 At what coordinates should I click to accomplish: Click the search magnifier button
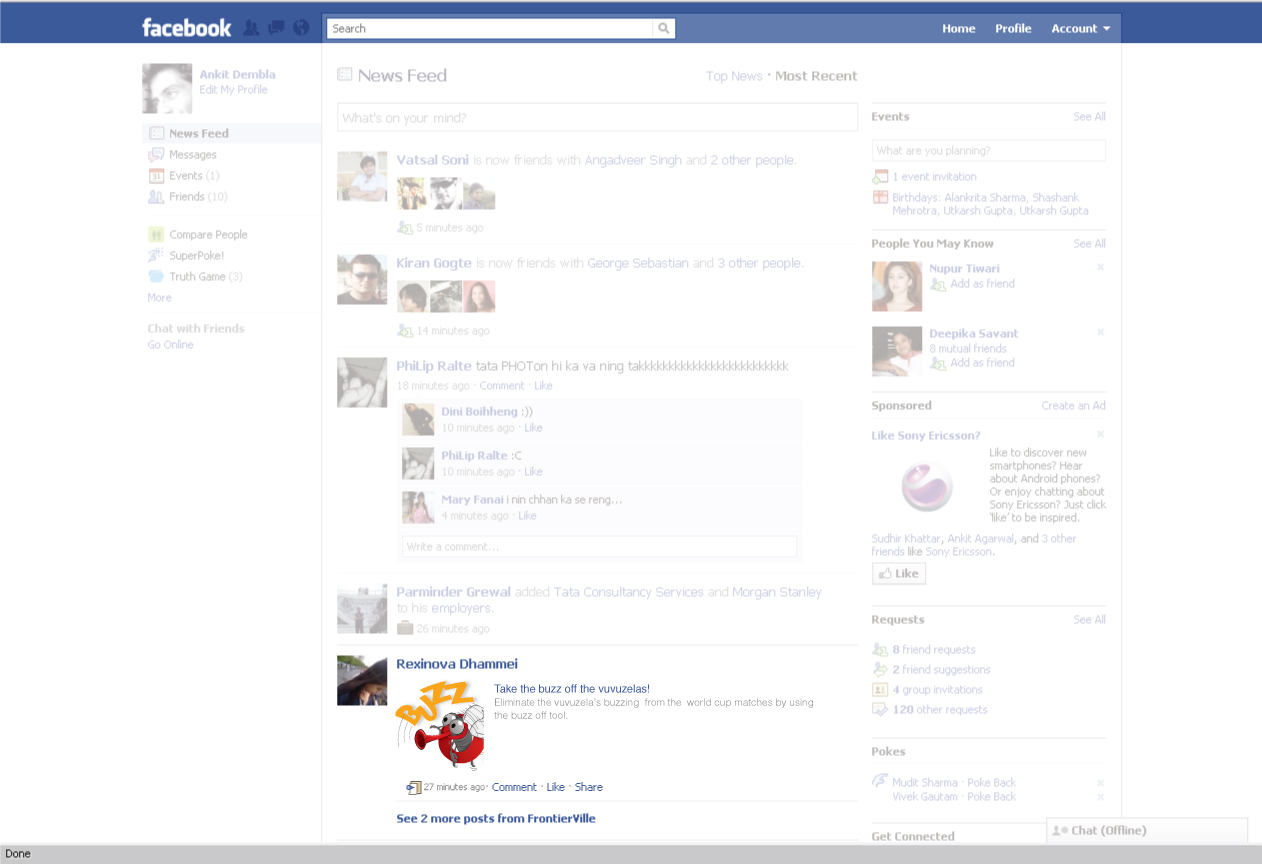[664, 29]
